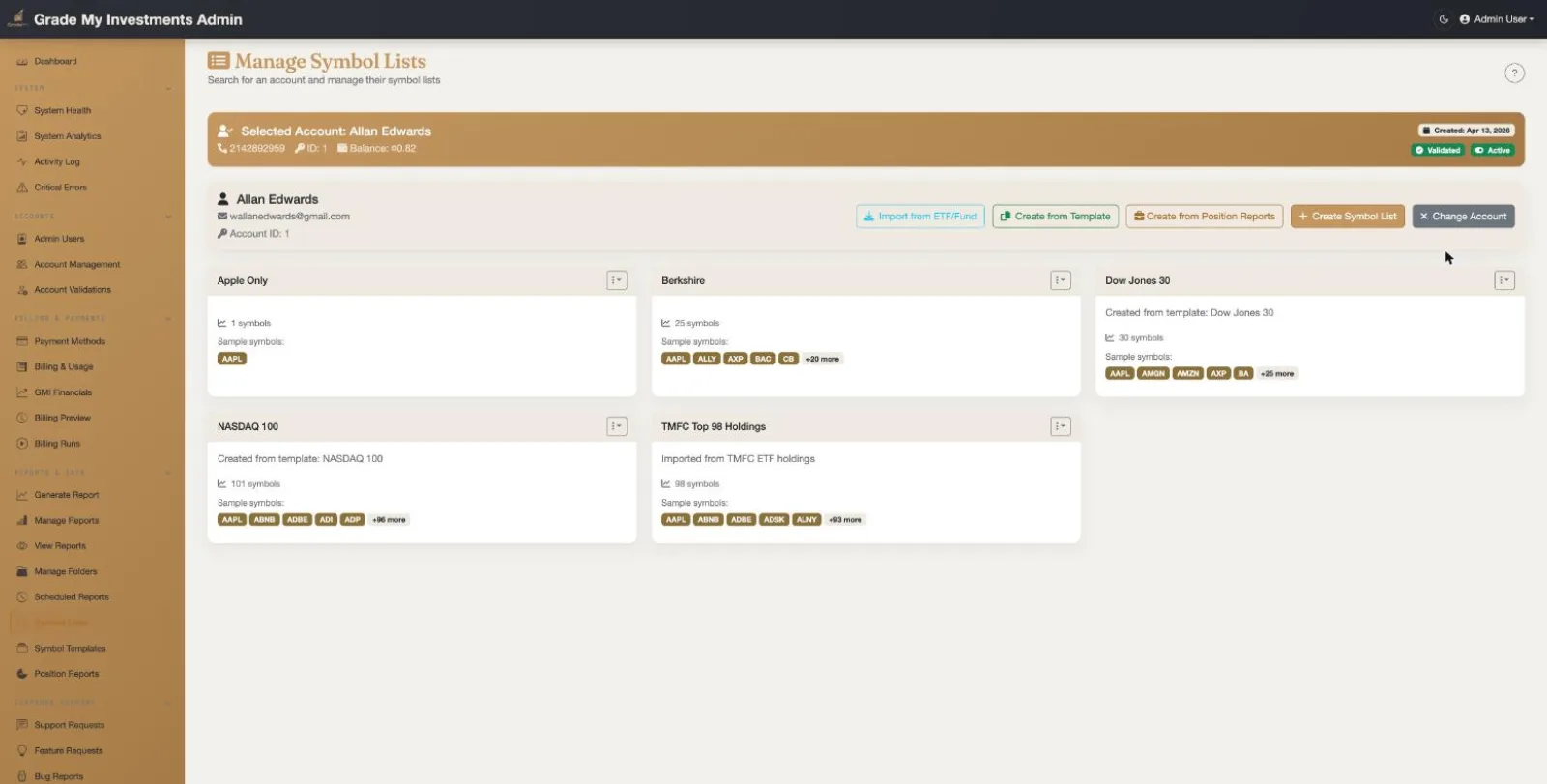Click the Support Requests sidebar icon
This screenshot has width=1547, height=784.
coord(22,725)
